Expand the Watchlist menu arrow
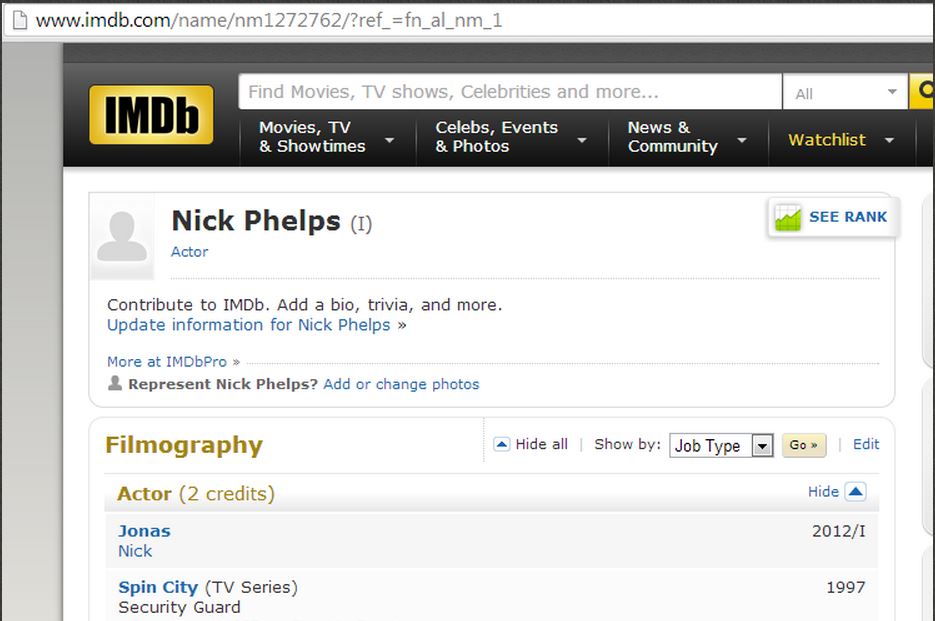The image size is (935, 621). [x=889, y=140]
